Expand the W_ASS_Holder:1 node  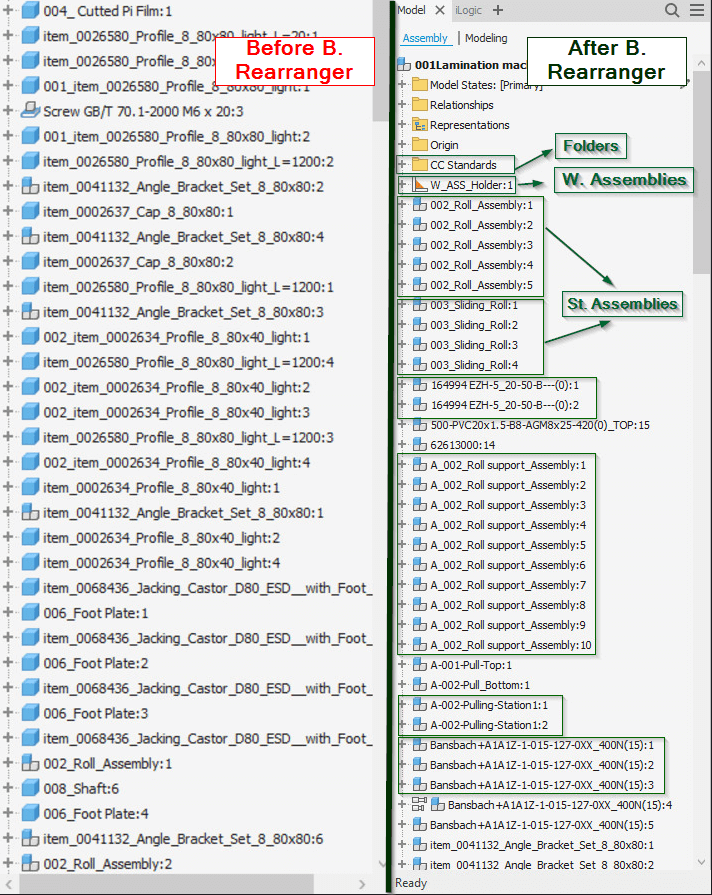[x=403, y=184]
